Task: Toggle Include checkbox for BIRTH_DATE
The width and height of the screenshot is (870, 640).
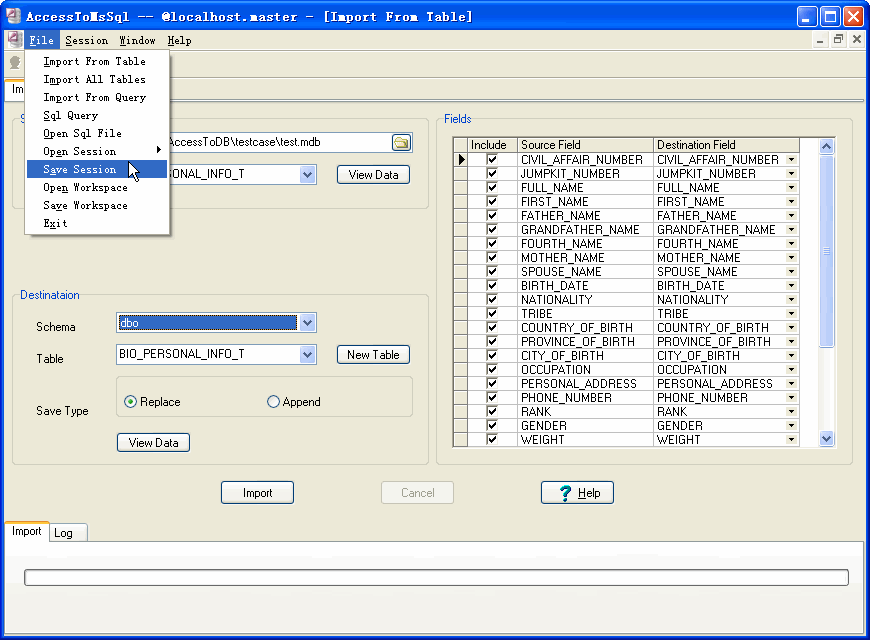Action: coord(492,285)
